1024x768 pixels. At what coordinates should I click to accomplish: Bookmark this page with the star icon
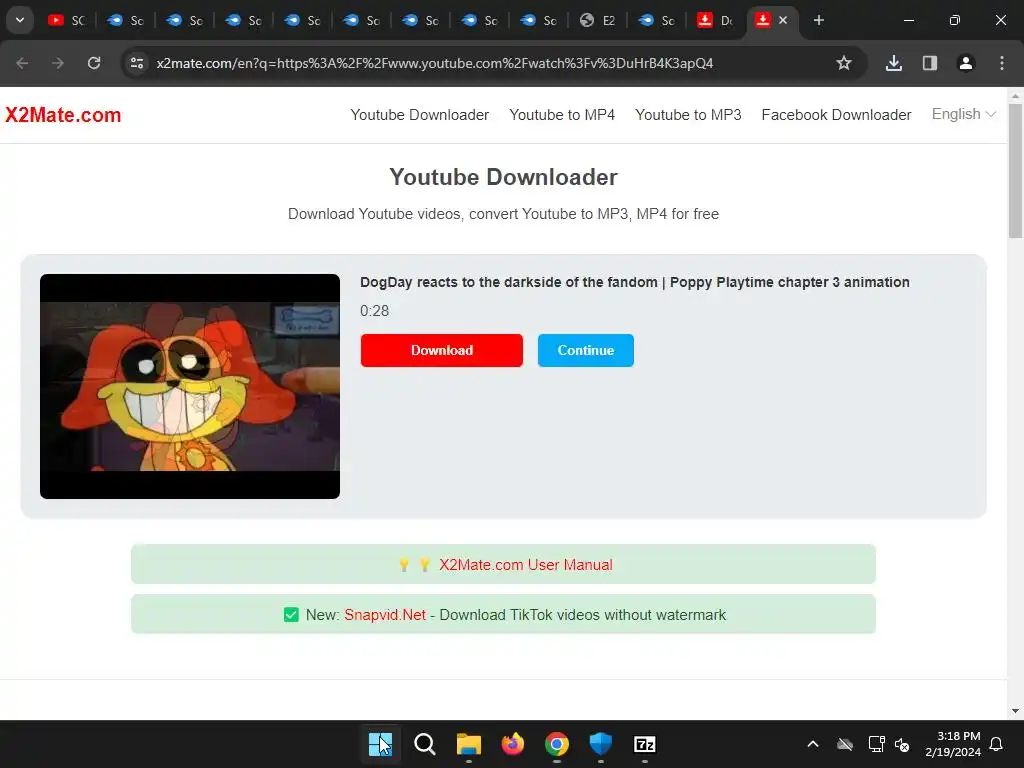point(844,63)
